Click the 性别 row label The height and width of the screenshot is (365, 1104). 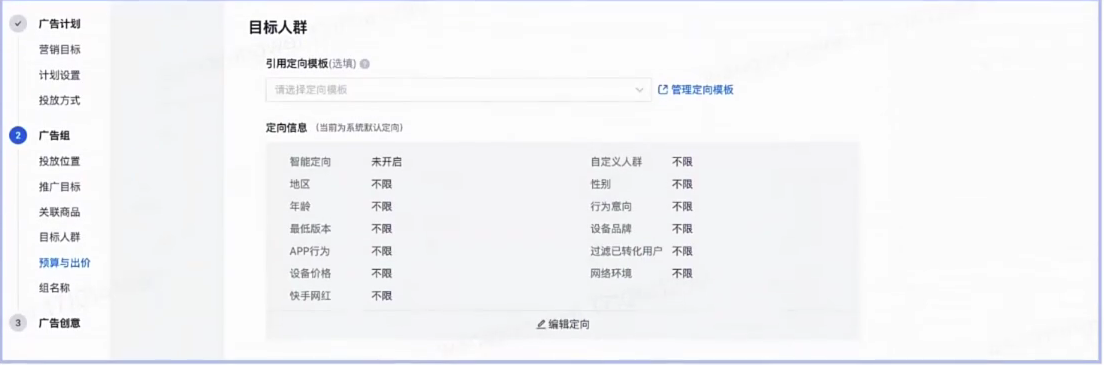[601, 184]
